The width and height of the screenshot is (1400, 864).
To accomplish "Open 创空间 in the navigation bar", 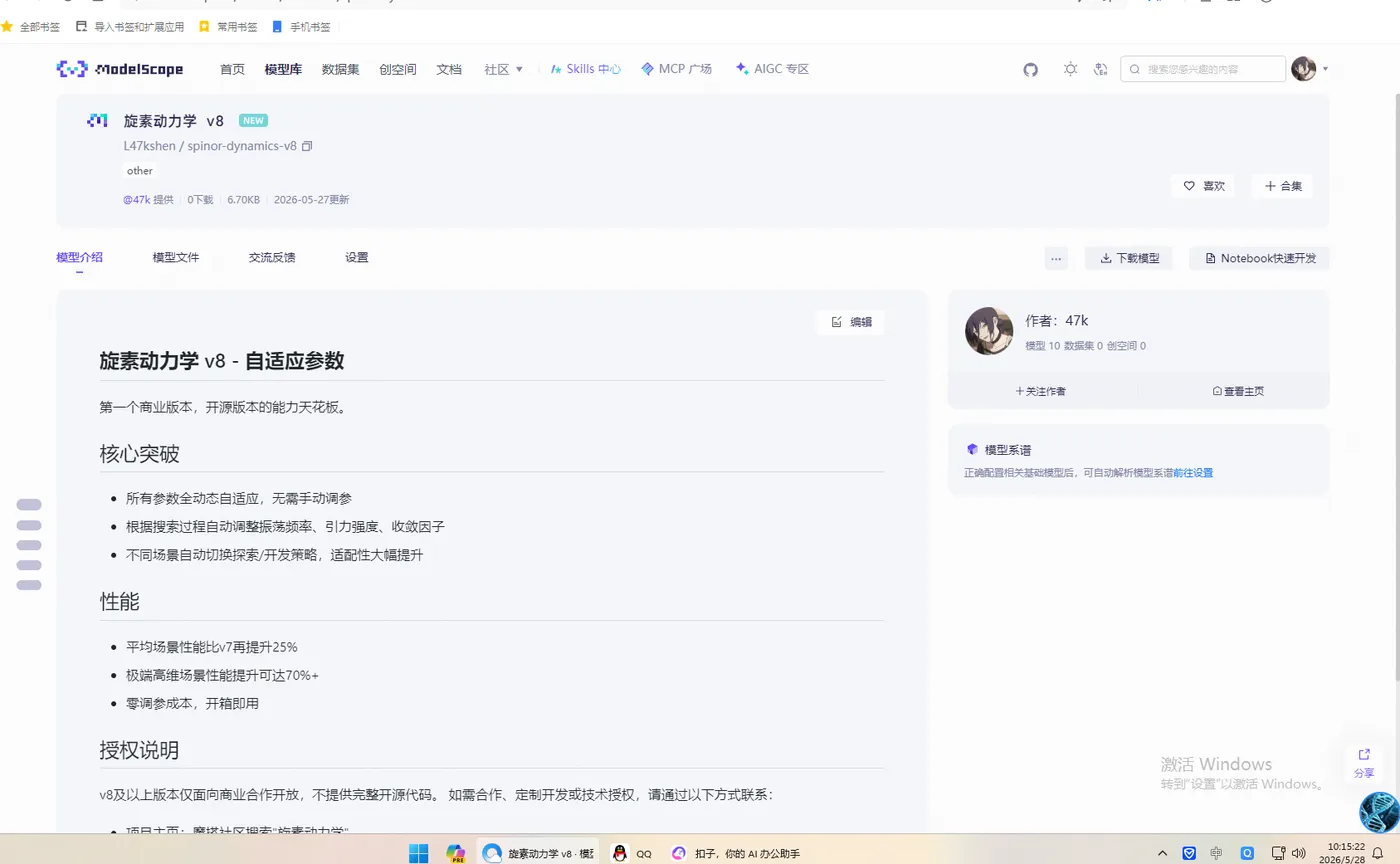I will tap(398, 69).
